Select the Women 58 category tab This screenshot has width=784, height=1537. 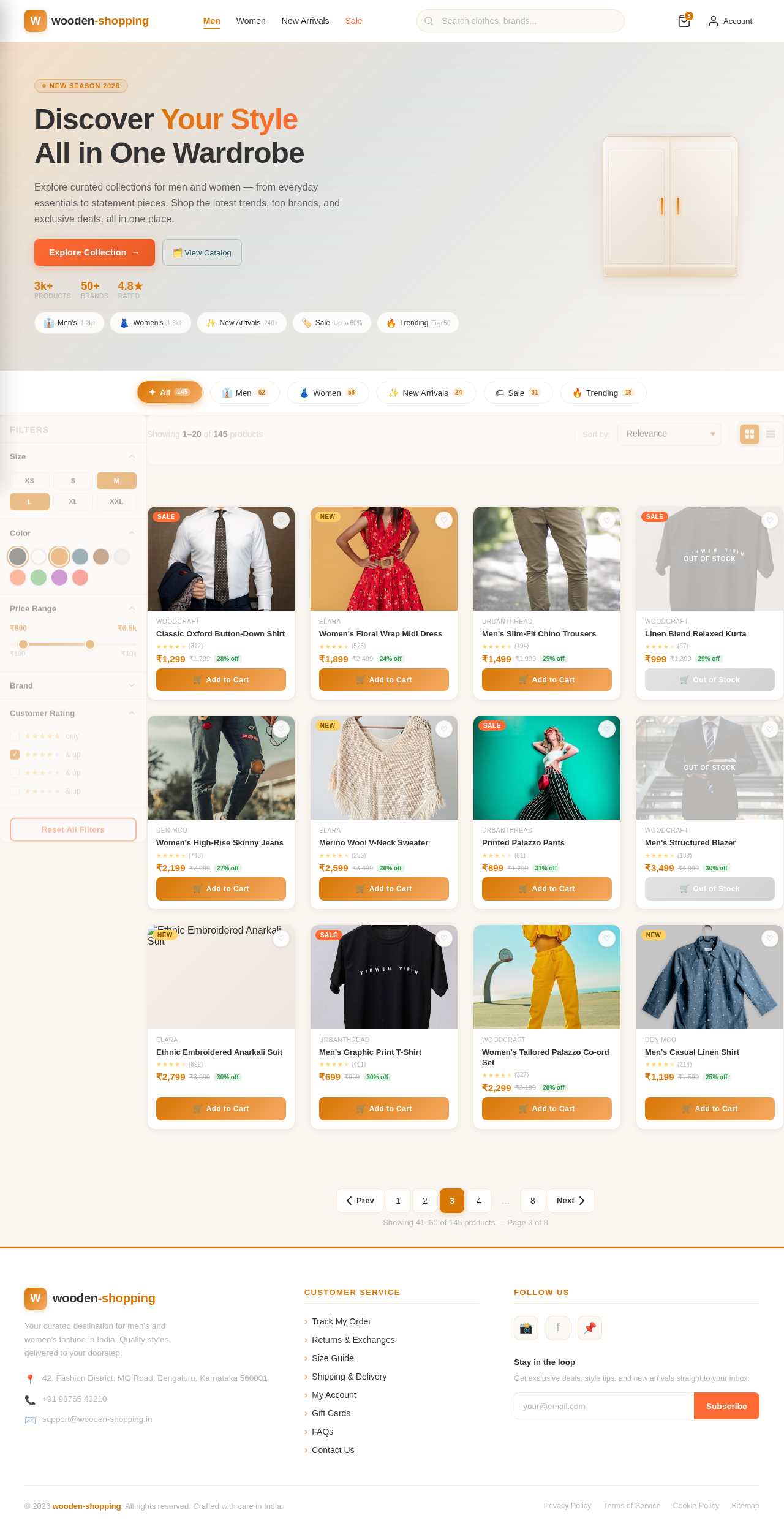pos(328,393)
